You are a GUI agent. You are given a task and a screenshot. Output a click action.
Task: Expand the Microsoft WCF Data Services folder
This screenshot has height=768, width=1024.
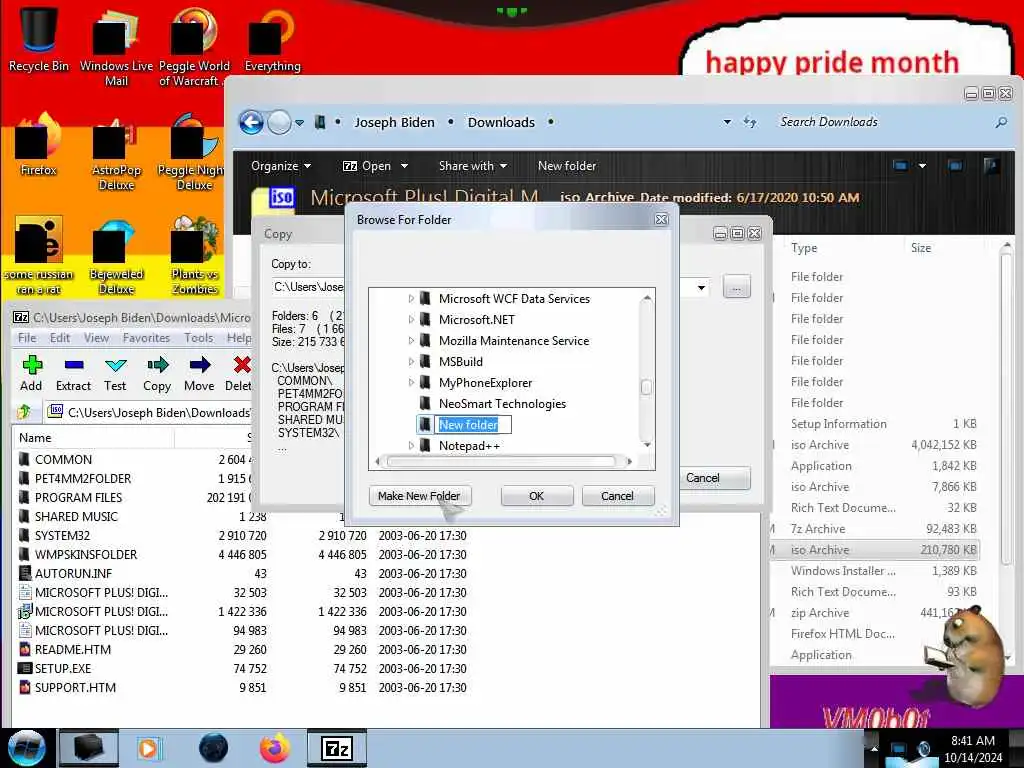[x=411, y=298]
